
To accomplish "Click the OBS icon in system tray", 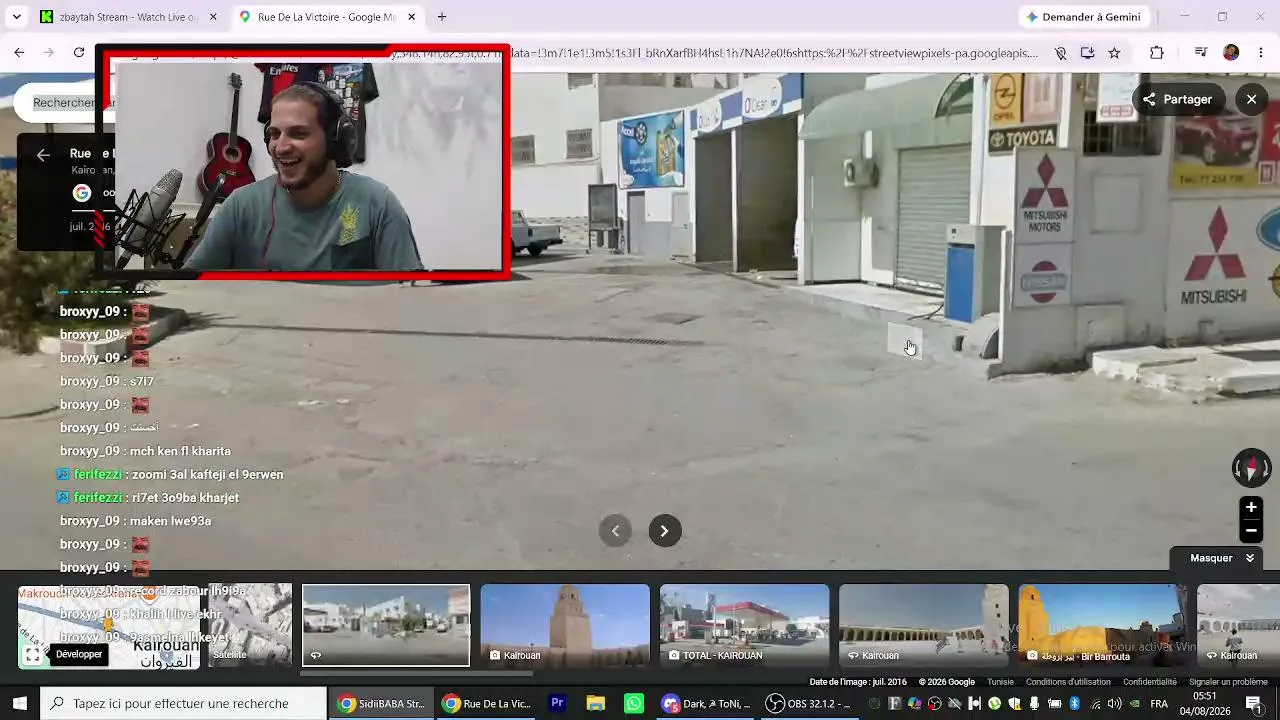I will pos(934,703).
